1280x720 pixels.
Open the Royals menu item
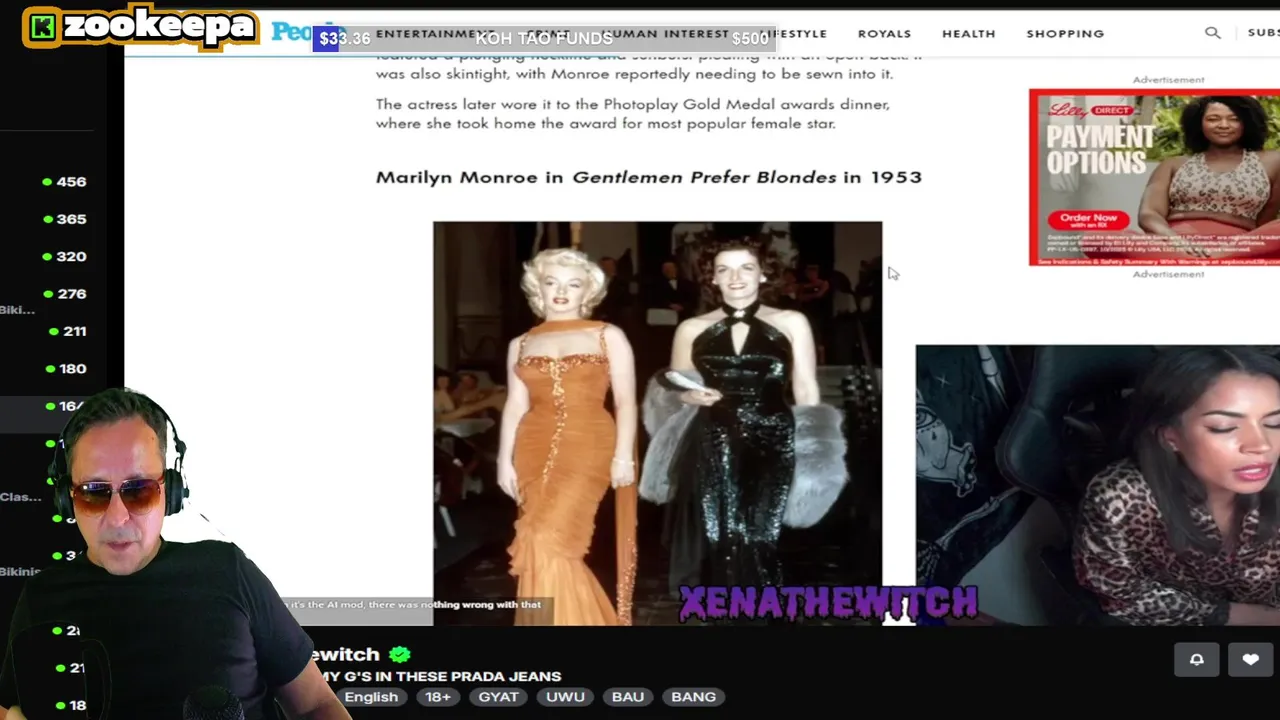click(x=884, y=34)
